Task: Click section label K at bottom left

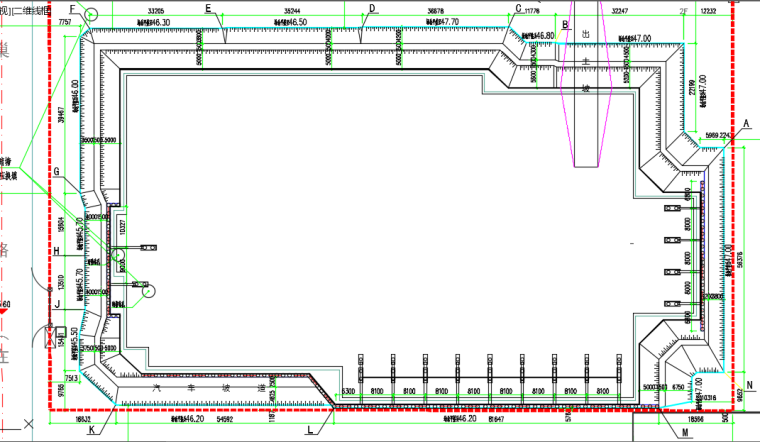Action: [x=92, y=431]
